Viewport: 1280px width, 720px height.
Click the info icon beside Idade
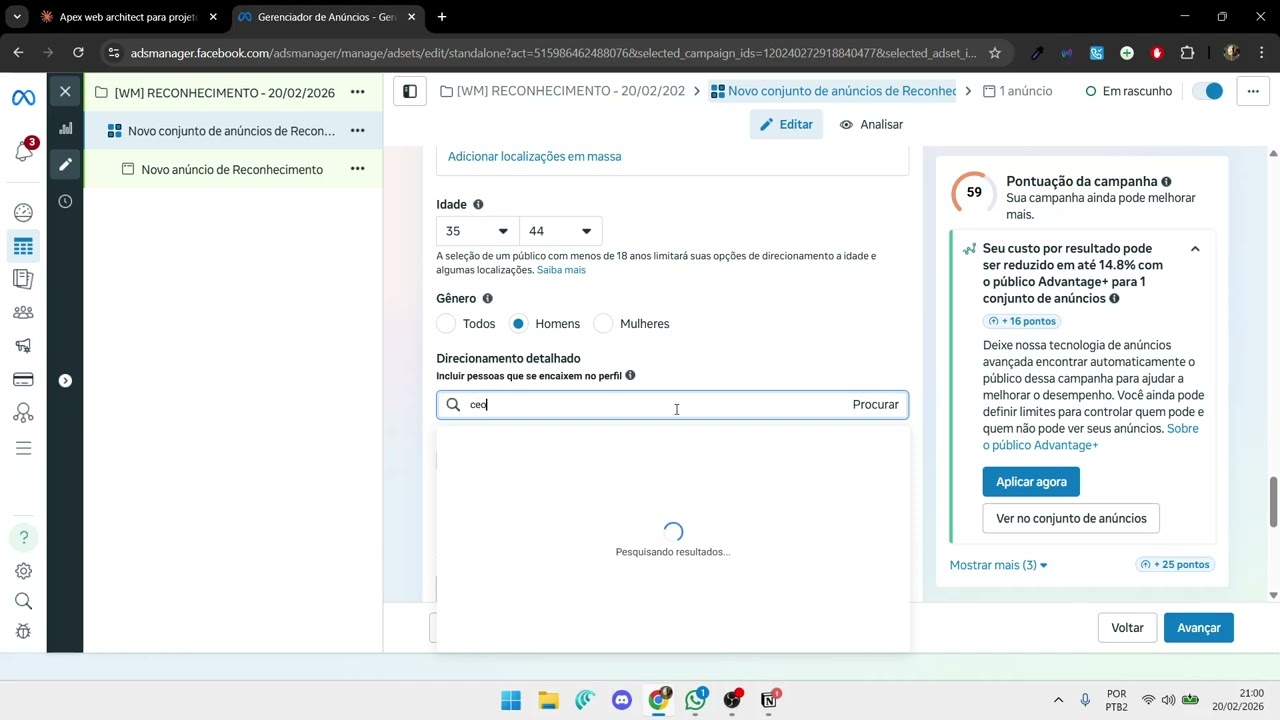click(478, 204)
